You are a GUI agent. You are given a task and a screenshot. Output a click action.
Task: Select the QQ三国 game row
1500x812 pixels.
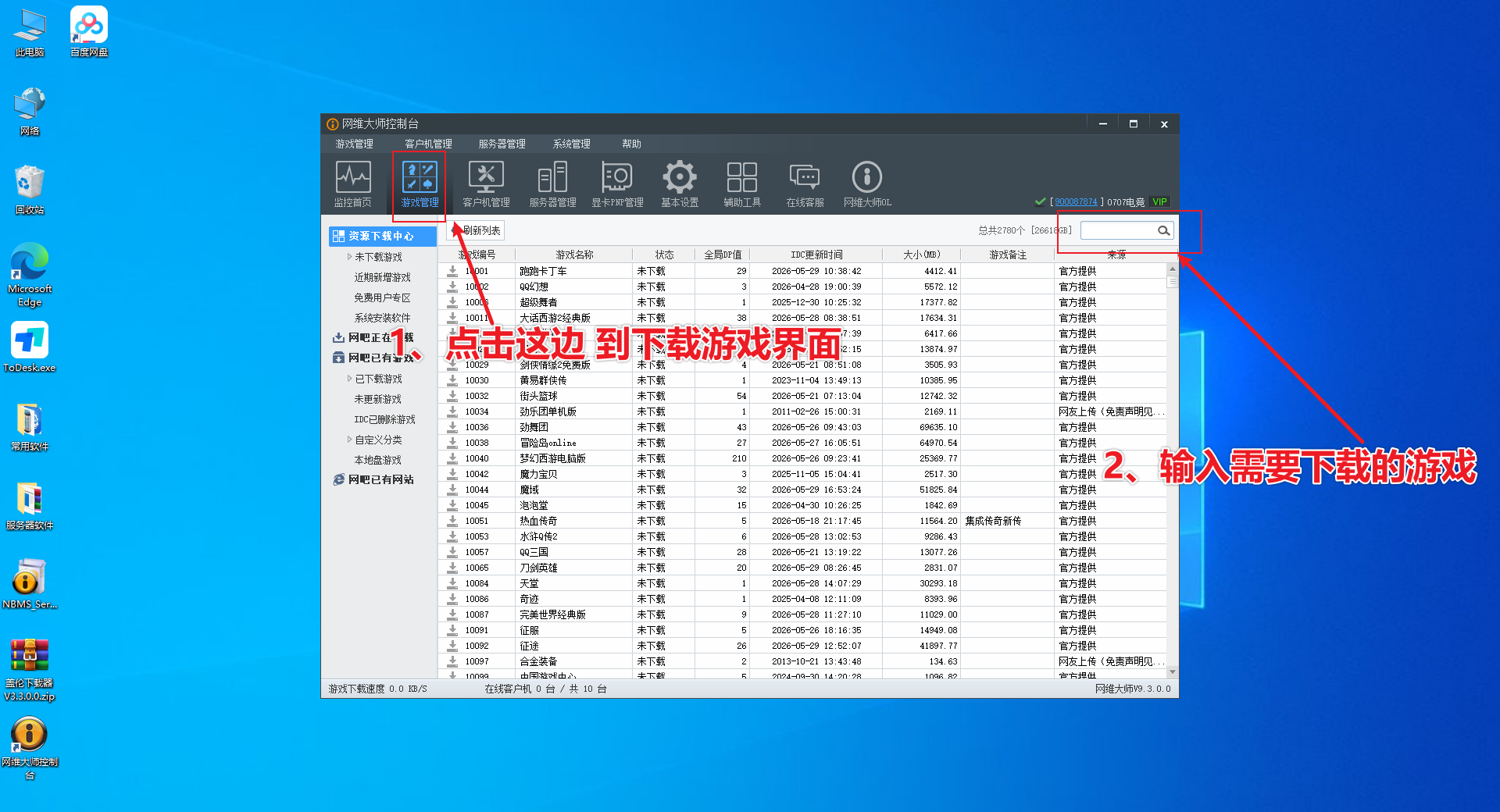(x=802, y=552)
